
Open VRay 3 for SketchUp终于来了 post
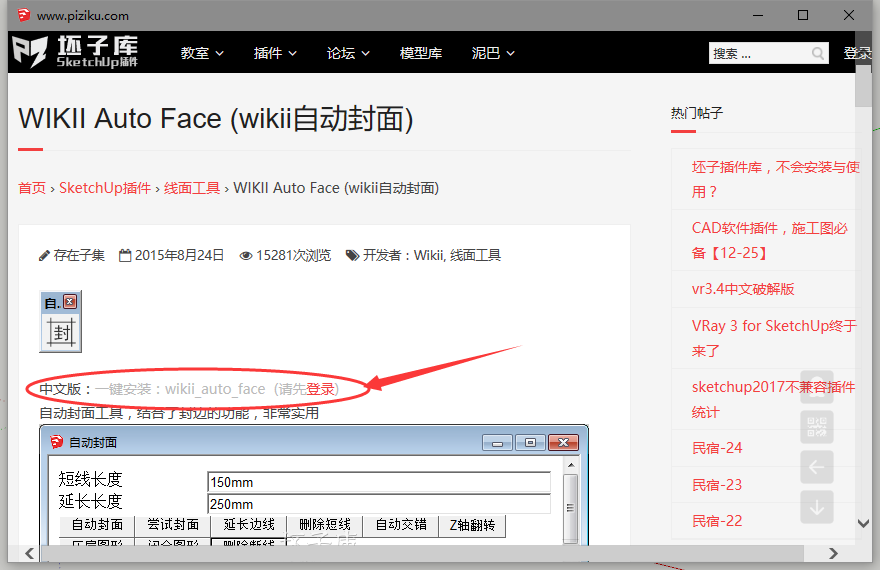coord(774,338)
